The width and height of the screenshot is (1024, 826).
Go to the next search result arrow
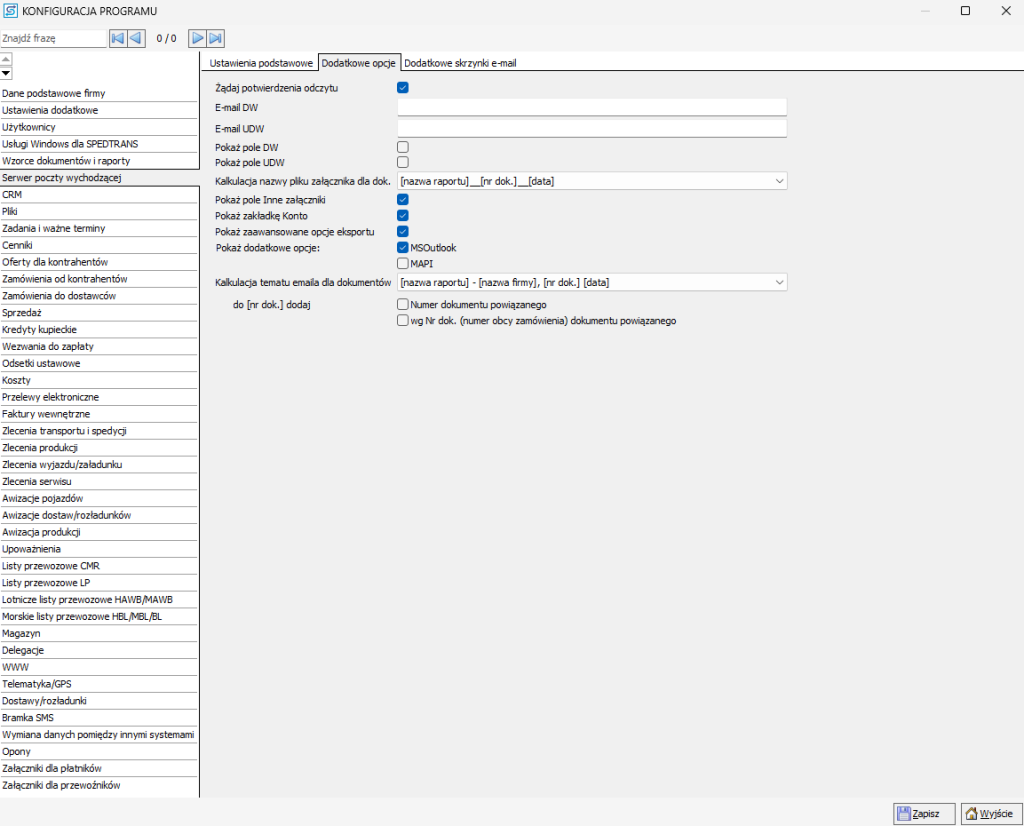[x=197, y=38]
